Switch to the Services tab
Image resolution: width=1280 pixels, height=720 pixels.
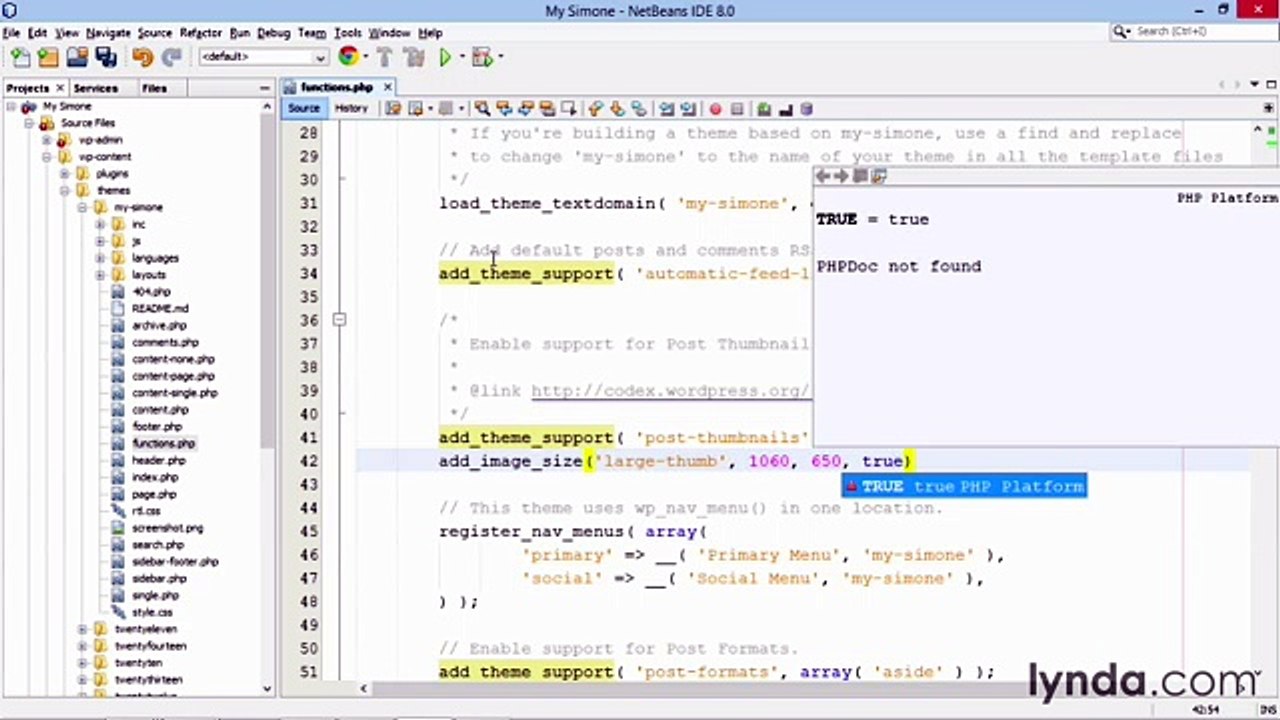[95, 88]
